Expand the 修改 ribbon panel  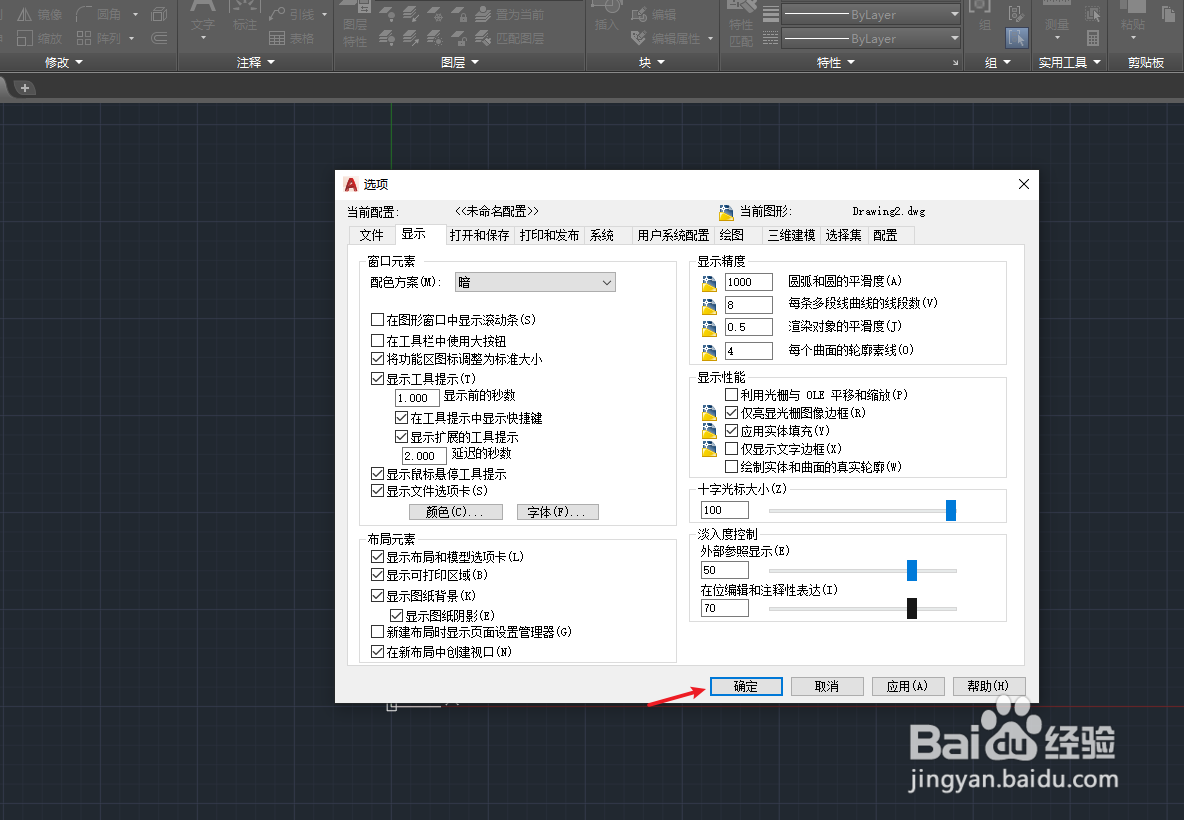pyautogui.click(x=63, y=63)
